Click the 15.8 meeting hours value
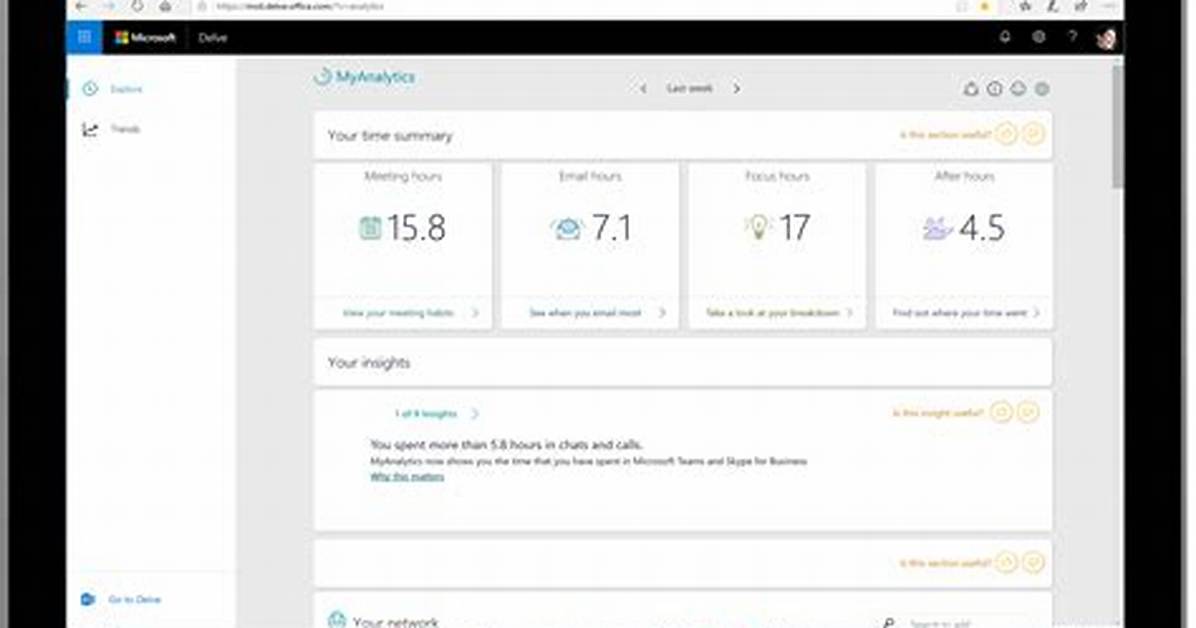The width and height of the screenshot is (1196, 628). tap(416, 228)
